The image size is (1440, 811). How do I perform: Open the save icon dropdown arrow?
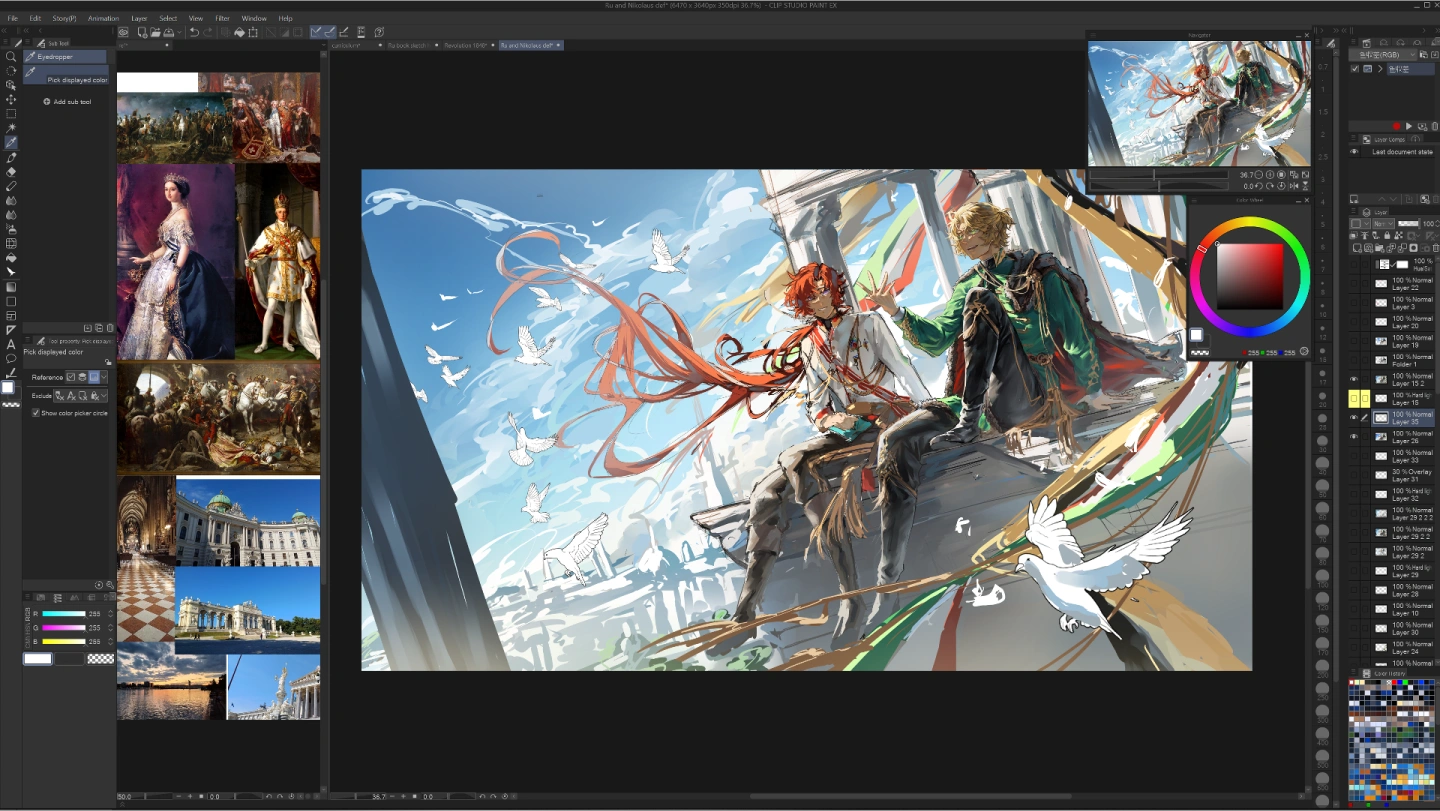point(179,32)
